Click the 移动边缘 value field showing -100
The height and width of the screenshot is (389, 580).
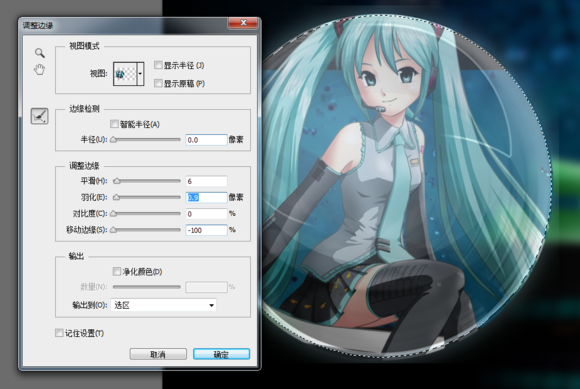(x=206, y=230)
